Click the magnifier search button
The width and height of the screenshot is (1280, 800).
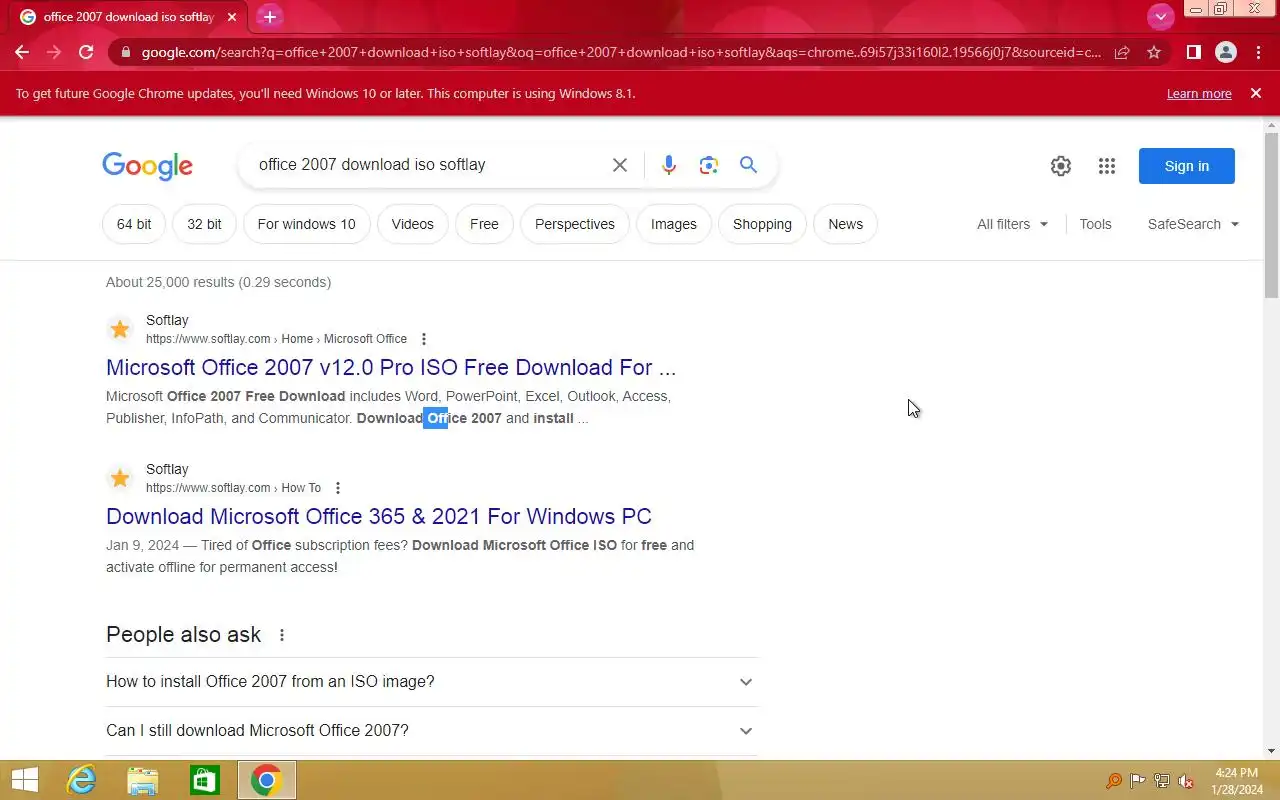(x=749, y=165)
